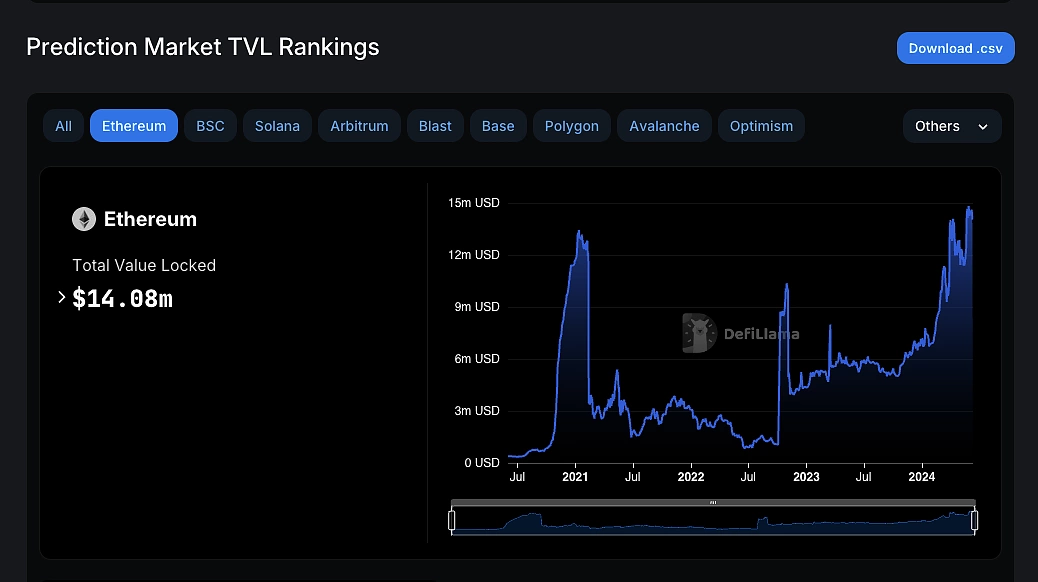Select the All chains filter
Screen dimensions: 1038x582
pyautogui.click(x=63, y=126)
